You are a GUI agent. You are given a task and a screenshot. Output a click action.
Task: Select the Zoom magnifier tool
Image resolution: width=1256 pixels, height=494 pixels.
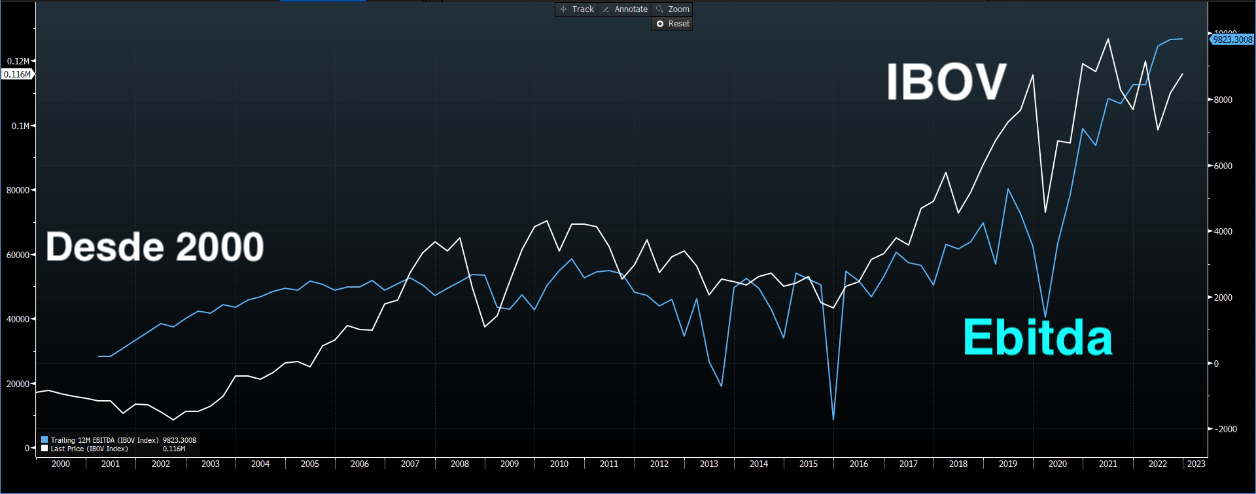pyautogui.click(x=672, y=9)
